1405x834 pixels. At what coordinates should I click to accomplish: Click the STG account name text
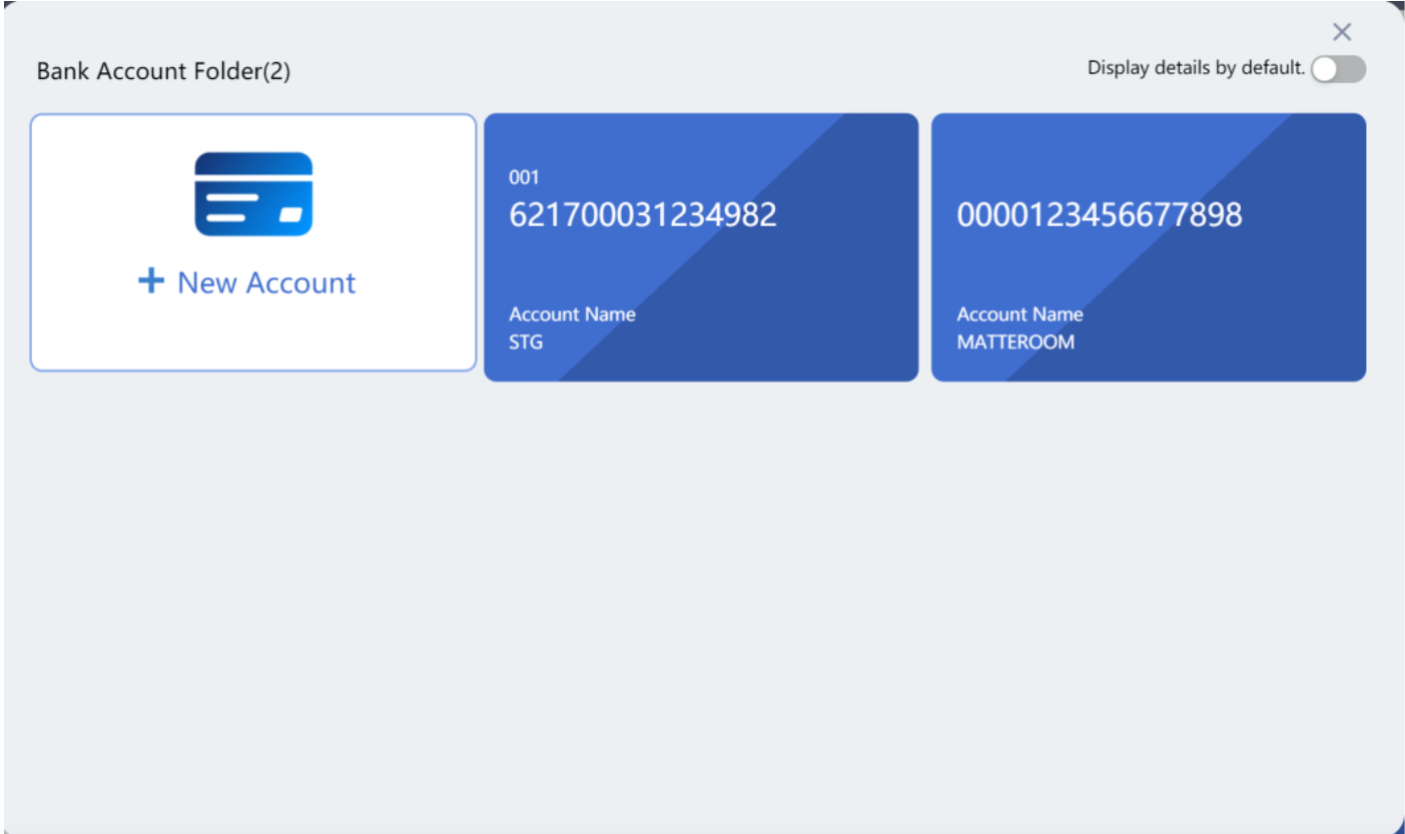point(526,342)
